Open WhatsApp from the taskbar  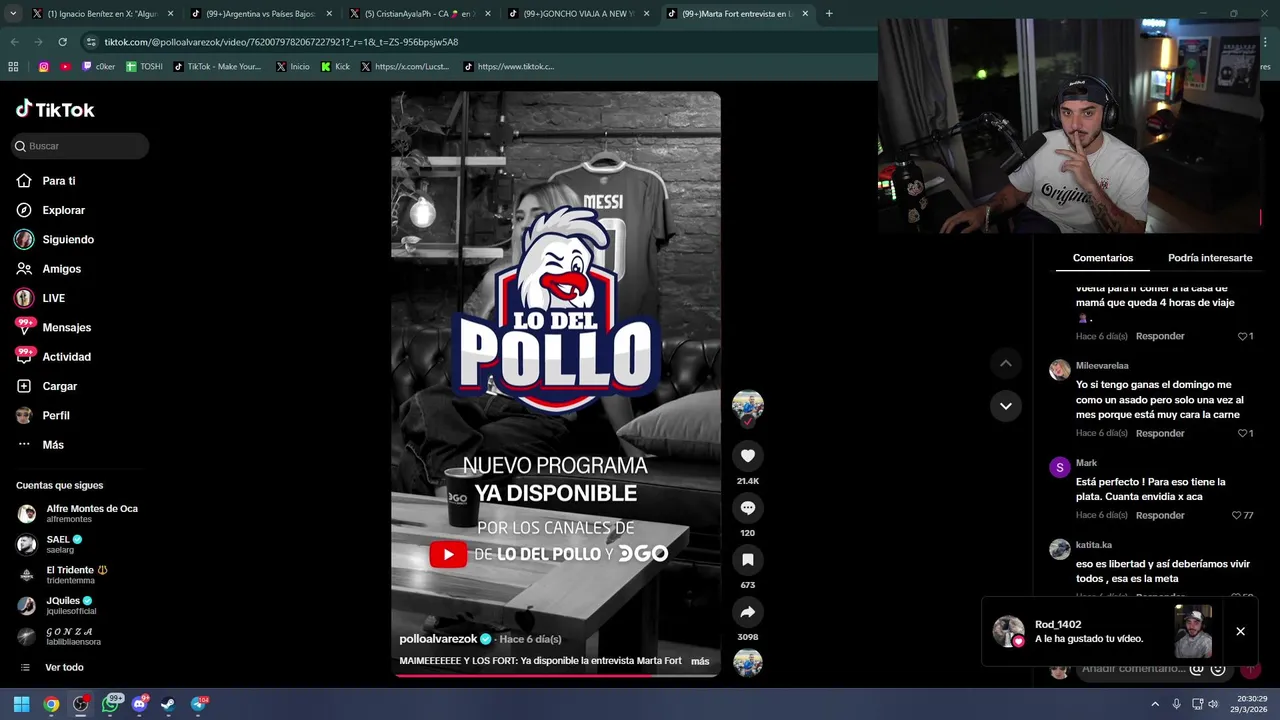click(111, 704)
